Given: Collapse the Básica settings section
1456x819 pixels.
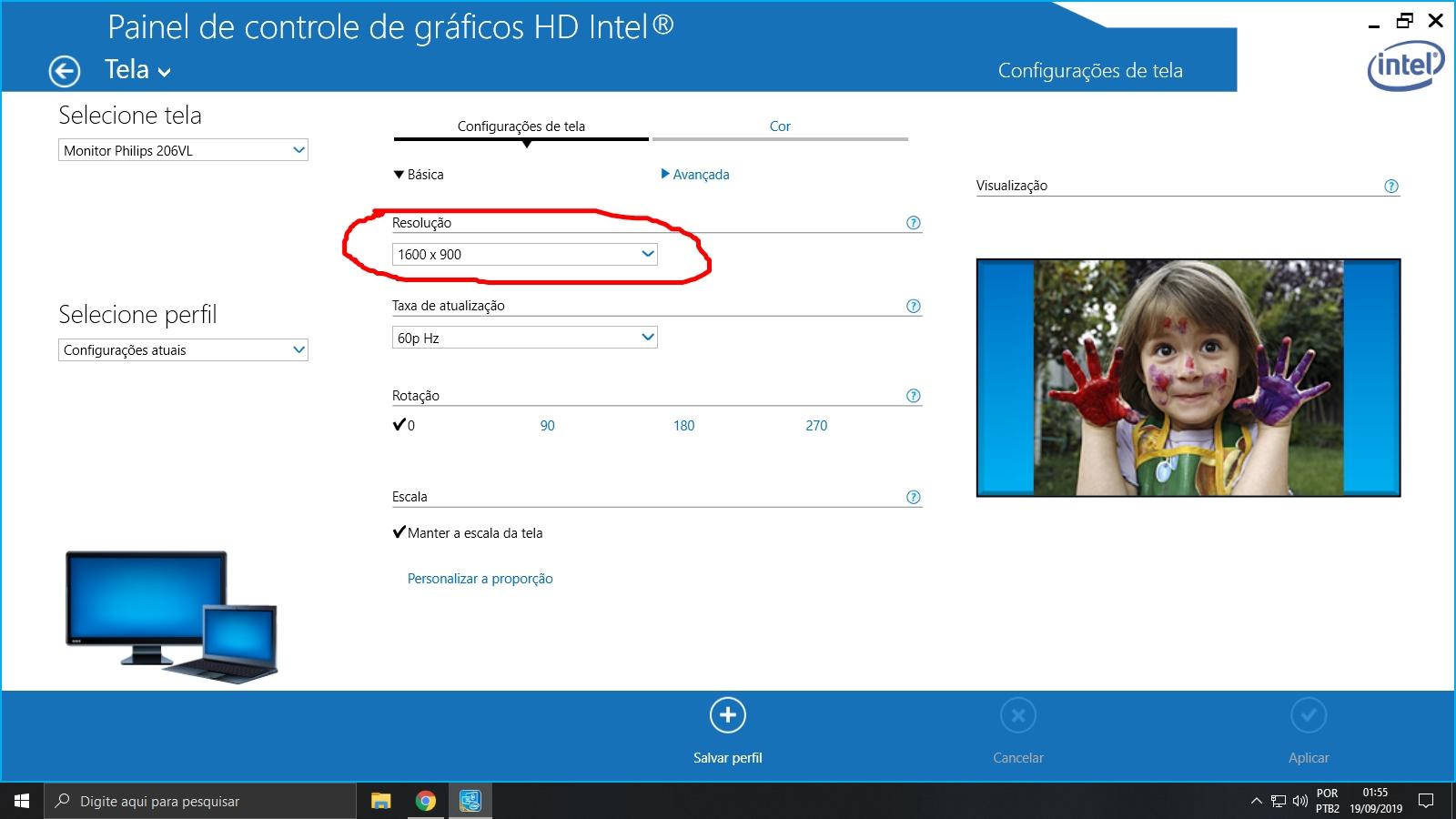Looking at the screenshot, I should tap(419, 175).
